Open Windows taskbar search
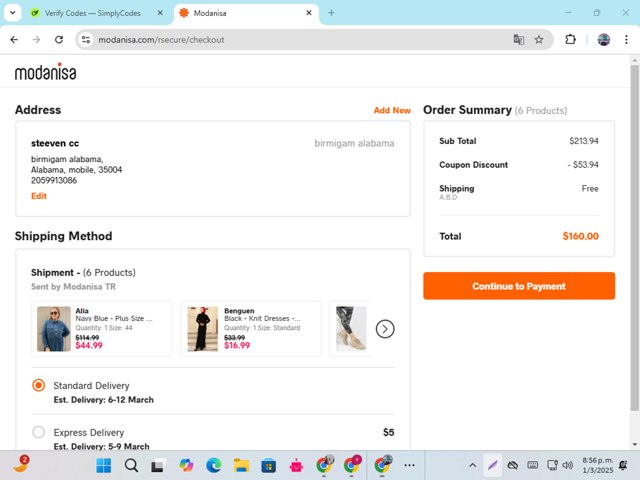This screenshot has width=640, height=480. 131,465
